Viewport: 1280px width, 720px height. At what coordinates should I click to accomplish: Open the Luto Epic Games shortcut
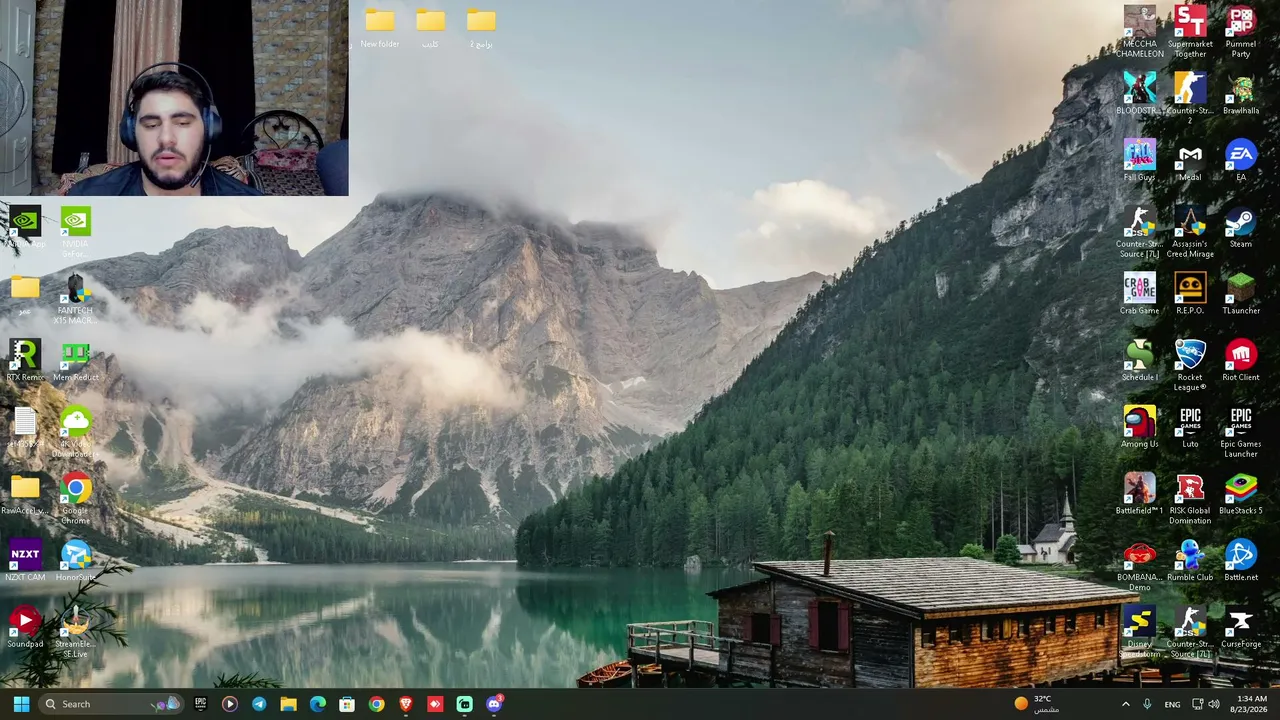click(x=1190, y=428)
